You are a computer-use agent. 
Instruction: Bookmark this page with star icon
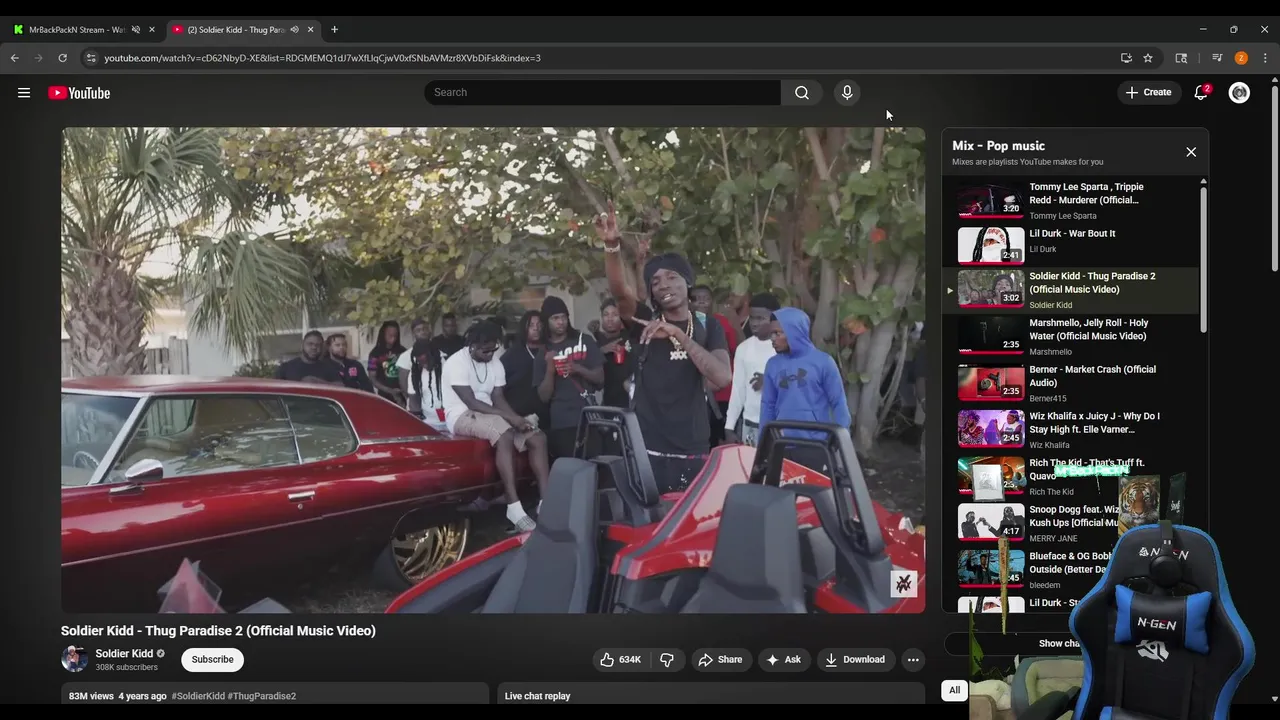(1148, 58)
